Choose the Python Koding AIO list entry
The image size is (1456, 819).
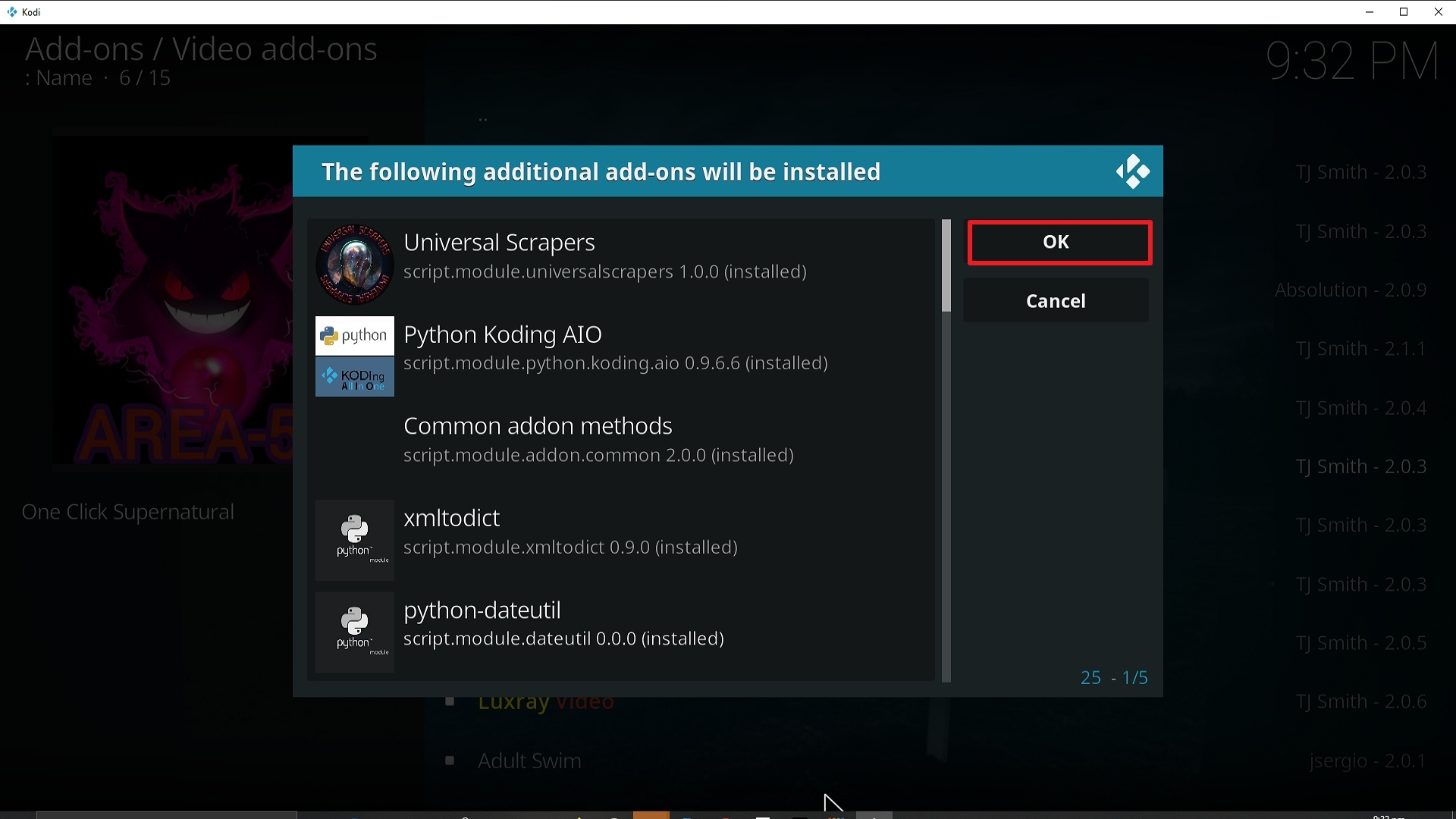tap(621, 356)
